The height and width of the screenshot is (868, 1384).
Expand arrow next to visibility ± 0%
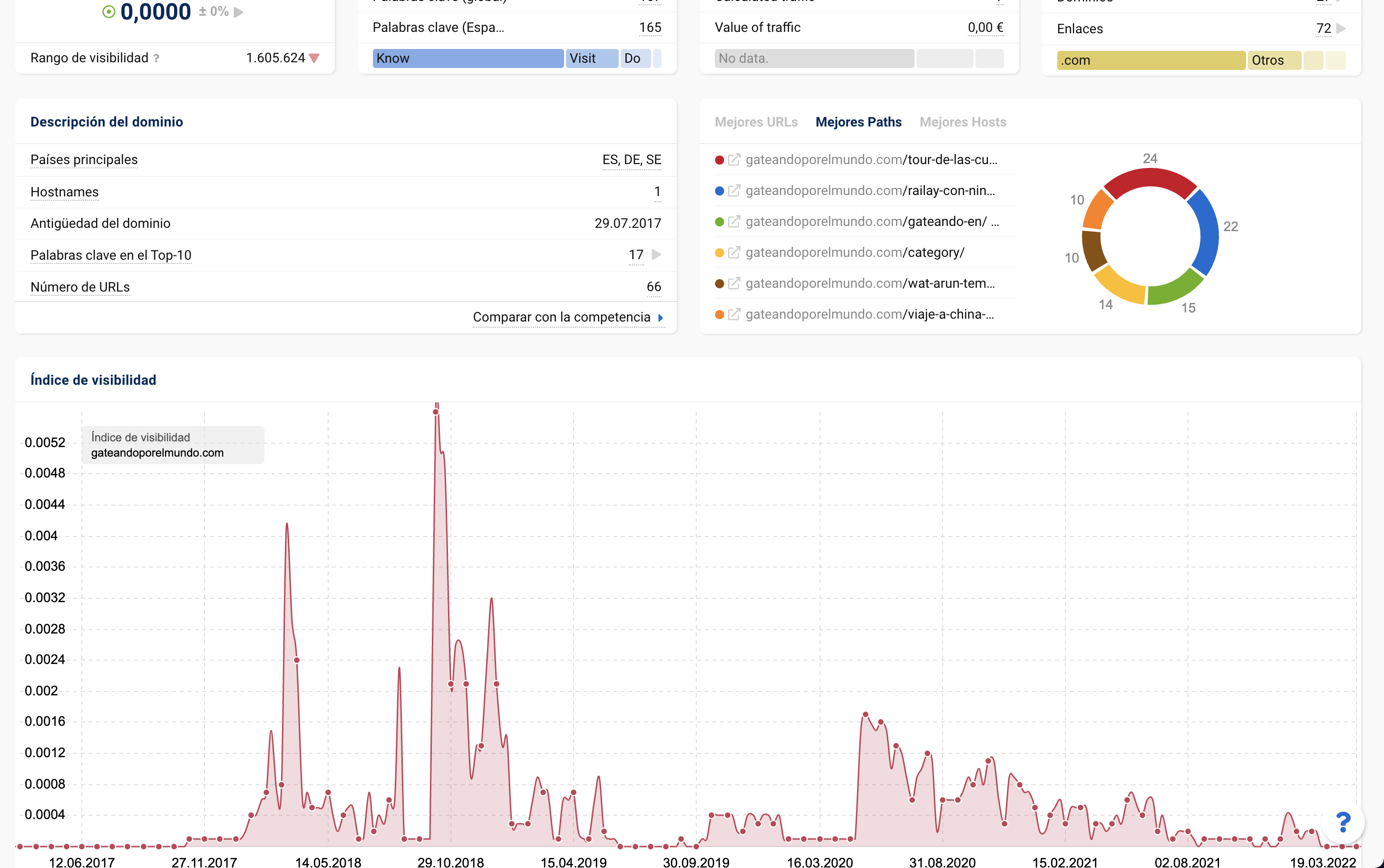pos(239,12)
